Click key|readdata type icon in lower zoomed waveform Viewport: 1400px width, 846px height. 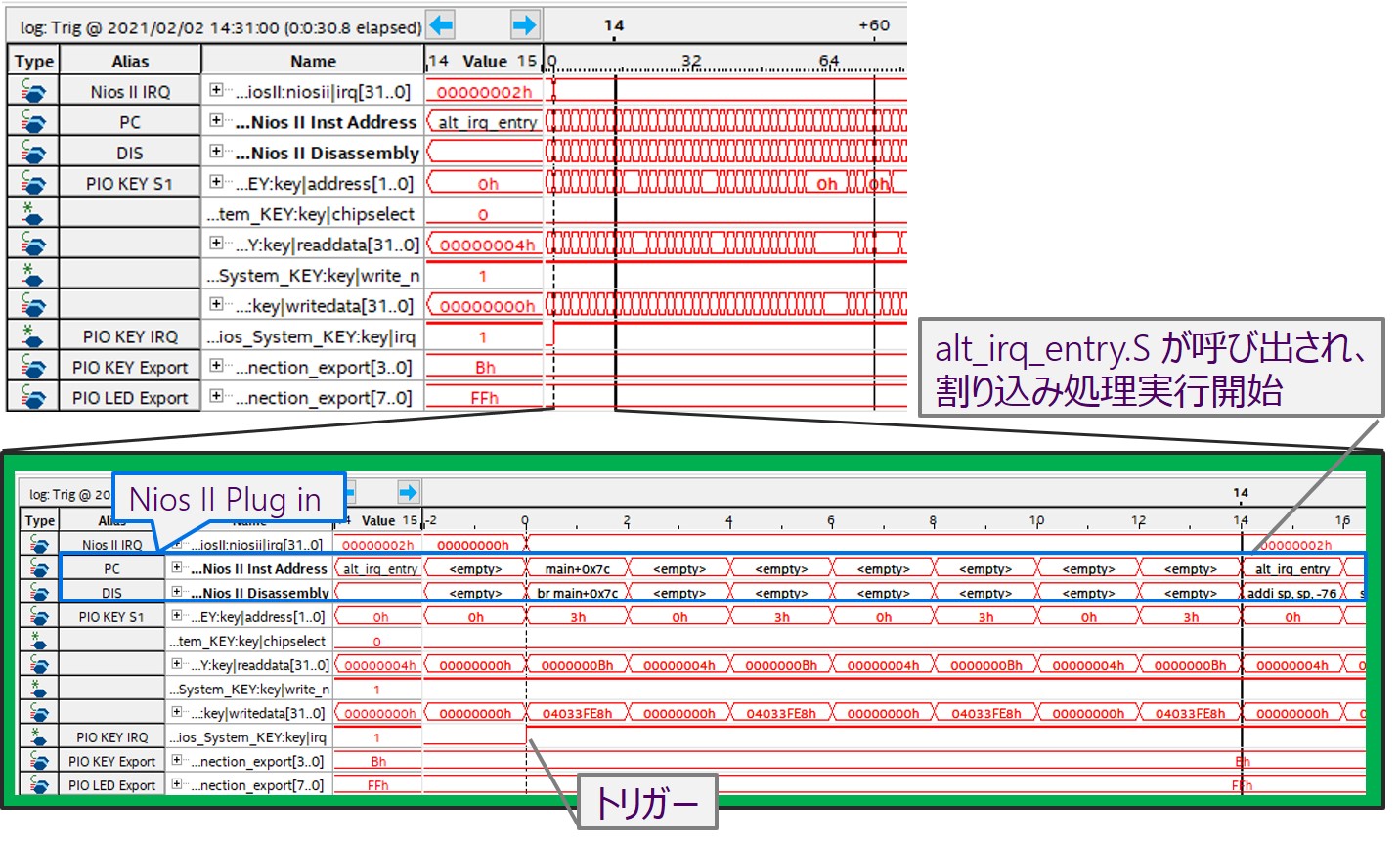pyautogui.click(x=39, y=665)
